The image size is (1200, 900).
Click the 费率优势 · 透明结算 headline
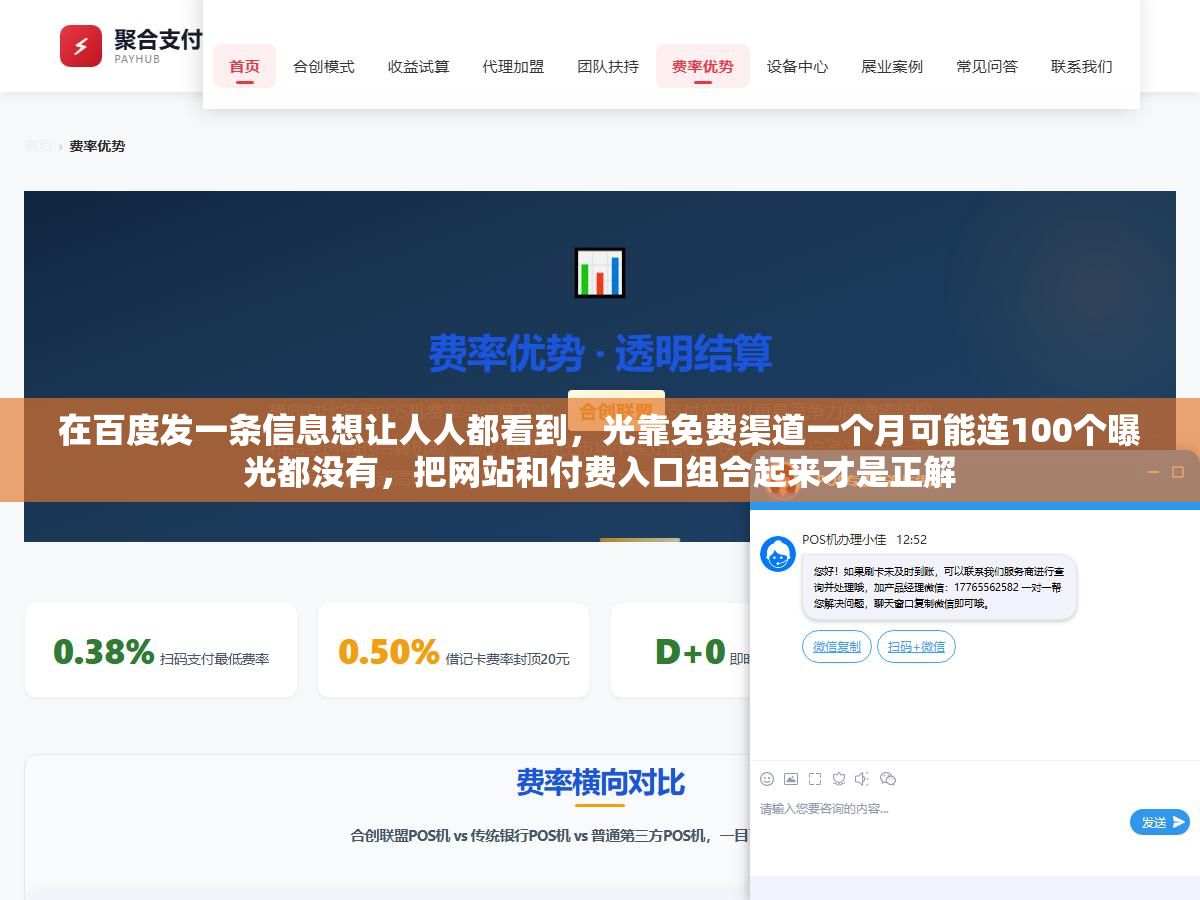[600, 353]
